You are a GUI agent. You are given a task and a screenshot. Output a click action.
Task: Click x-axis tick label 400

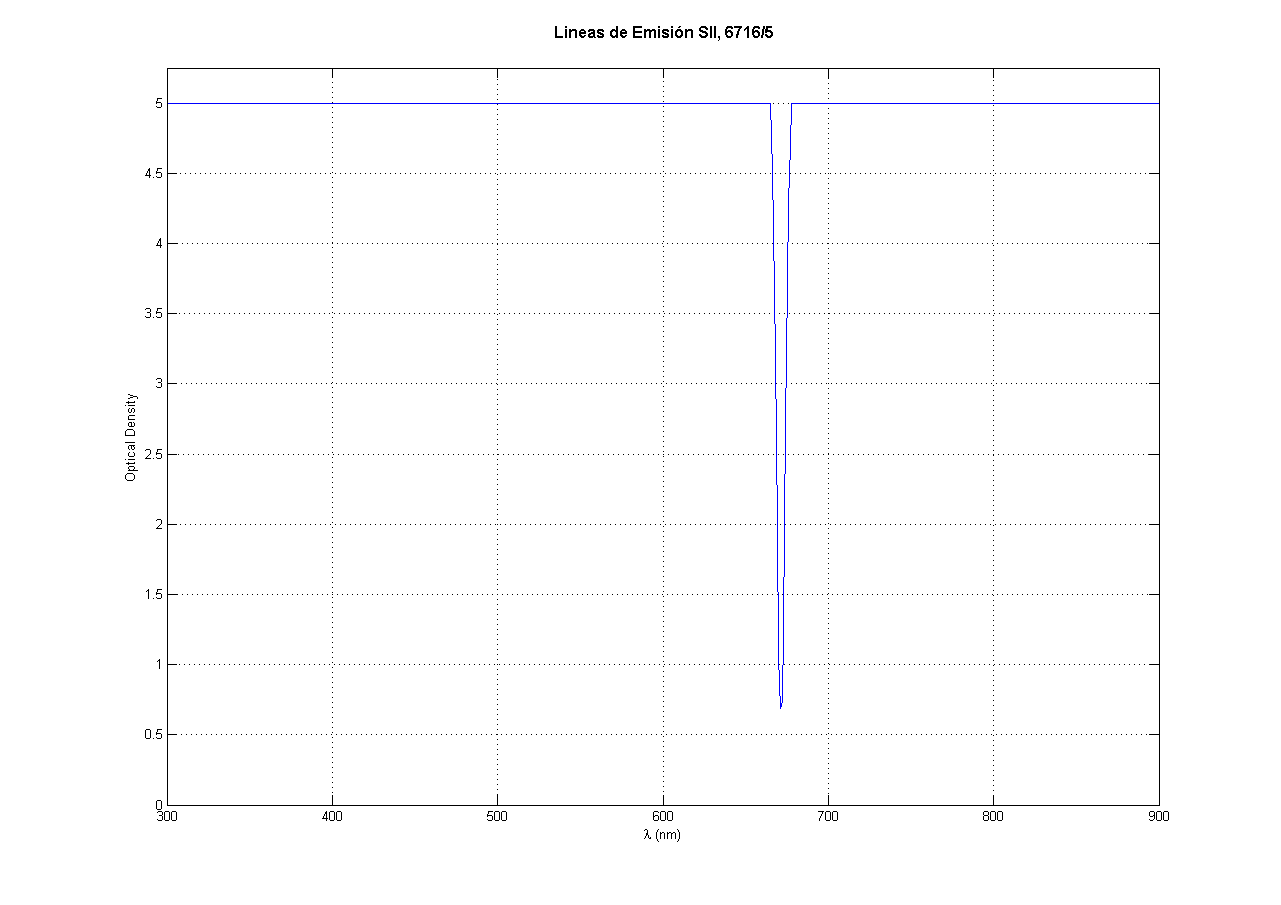(x=332, y=817)
